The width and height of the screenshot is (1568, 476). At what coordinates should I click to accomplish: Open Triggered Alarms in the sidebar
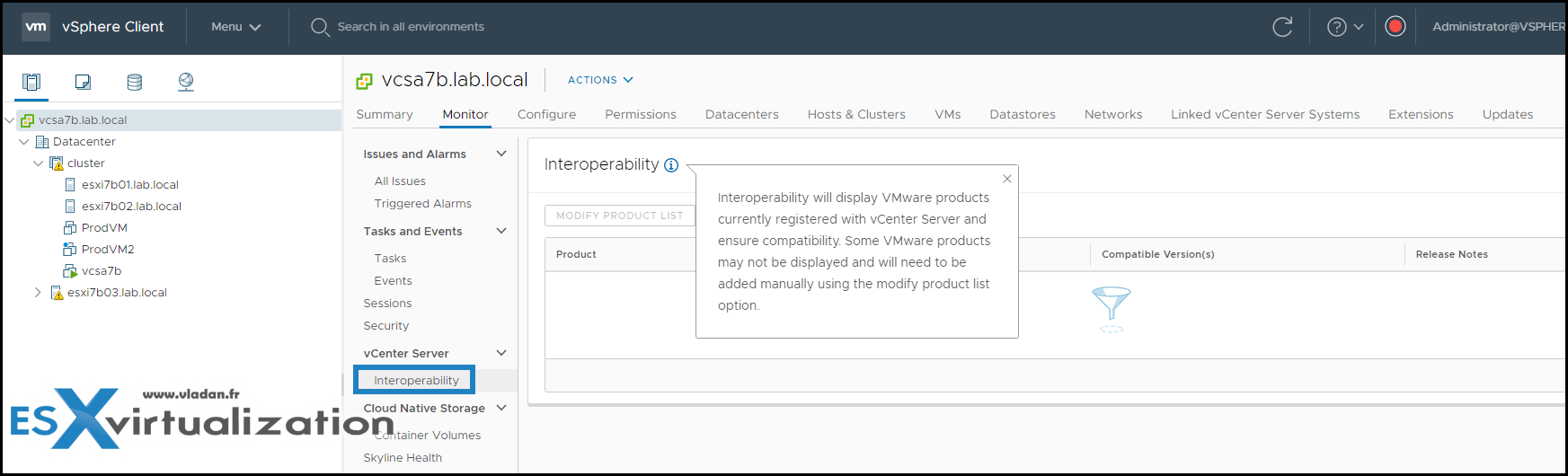pyautogui.click(x=422, y=204)
